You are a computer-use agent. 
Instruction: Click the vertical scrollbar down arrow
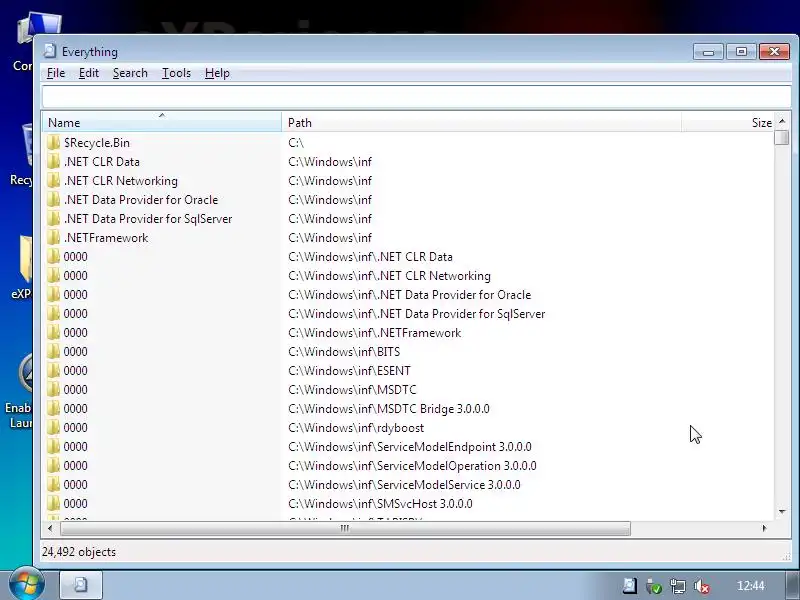(782, 511)
